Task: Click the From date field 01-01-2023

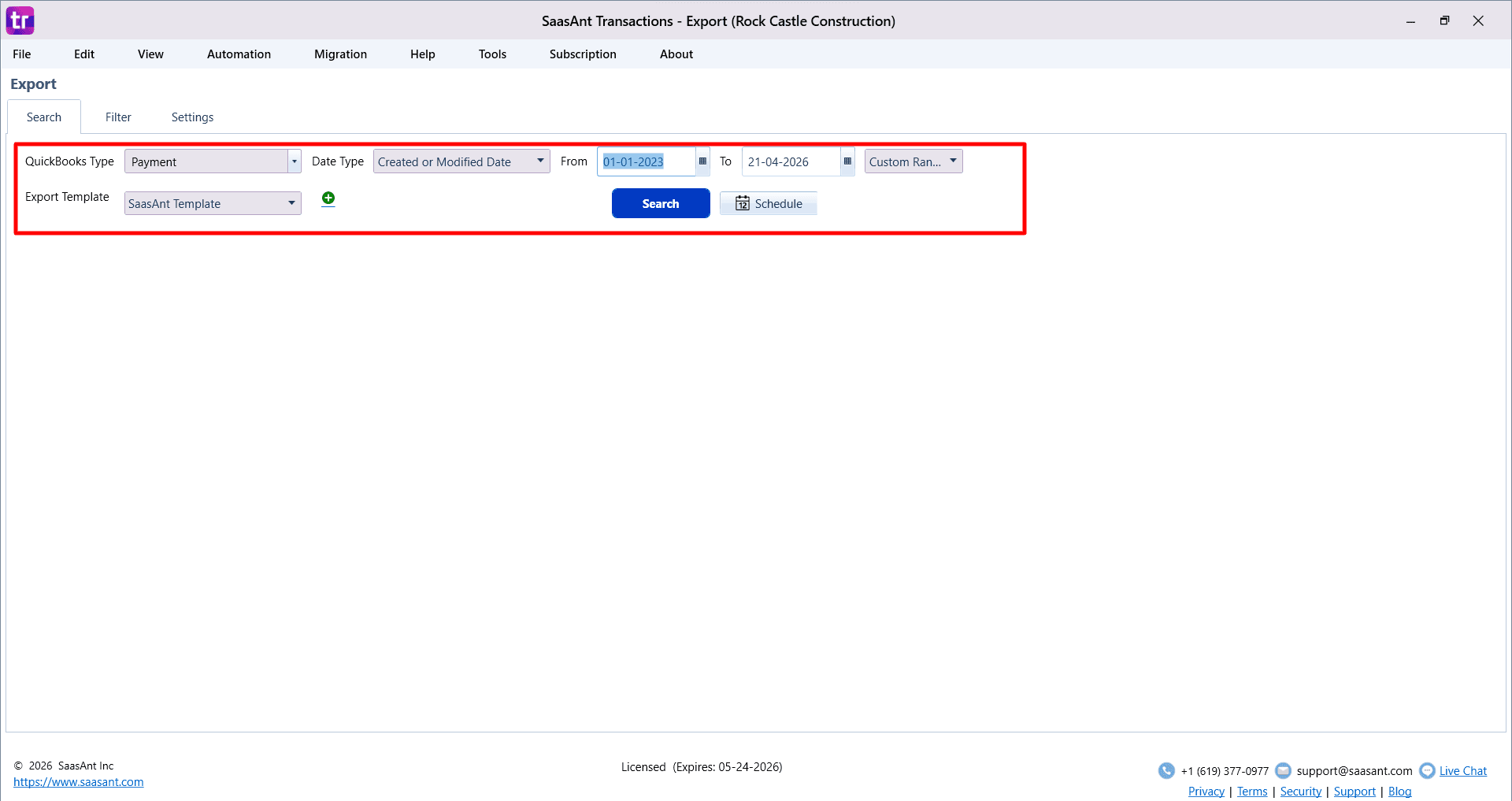Action: (647, 161)
